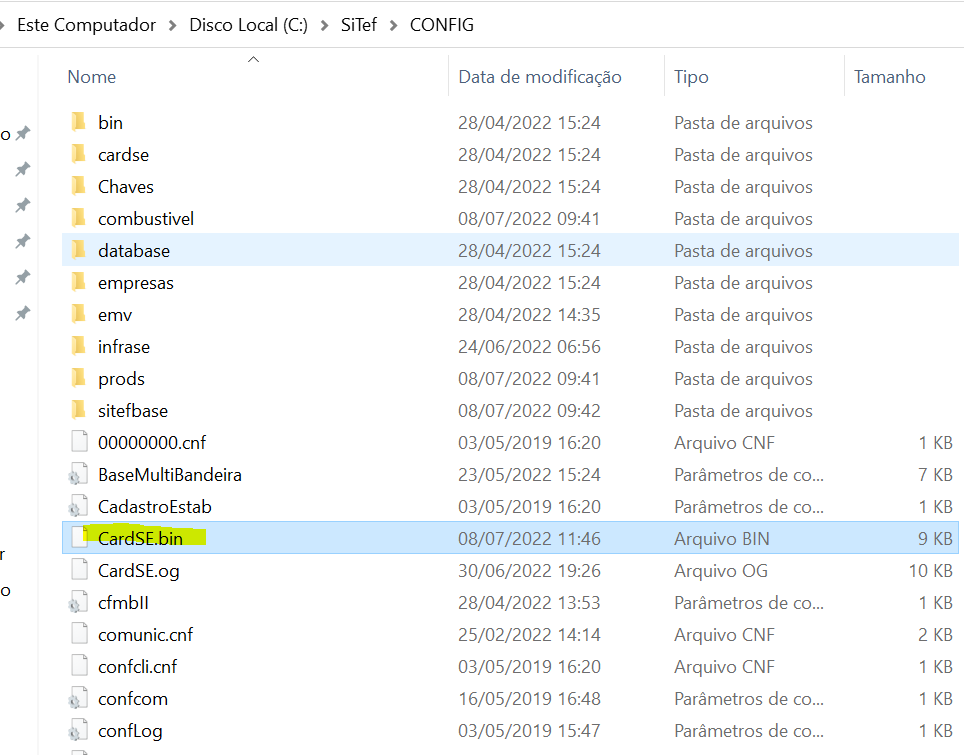Expand chevron after Este Computador breadcrumb
The height and width of the screenshot is (755, 964).
click(173, 25)
